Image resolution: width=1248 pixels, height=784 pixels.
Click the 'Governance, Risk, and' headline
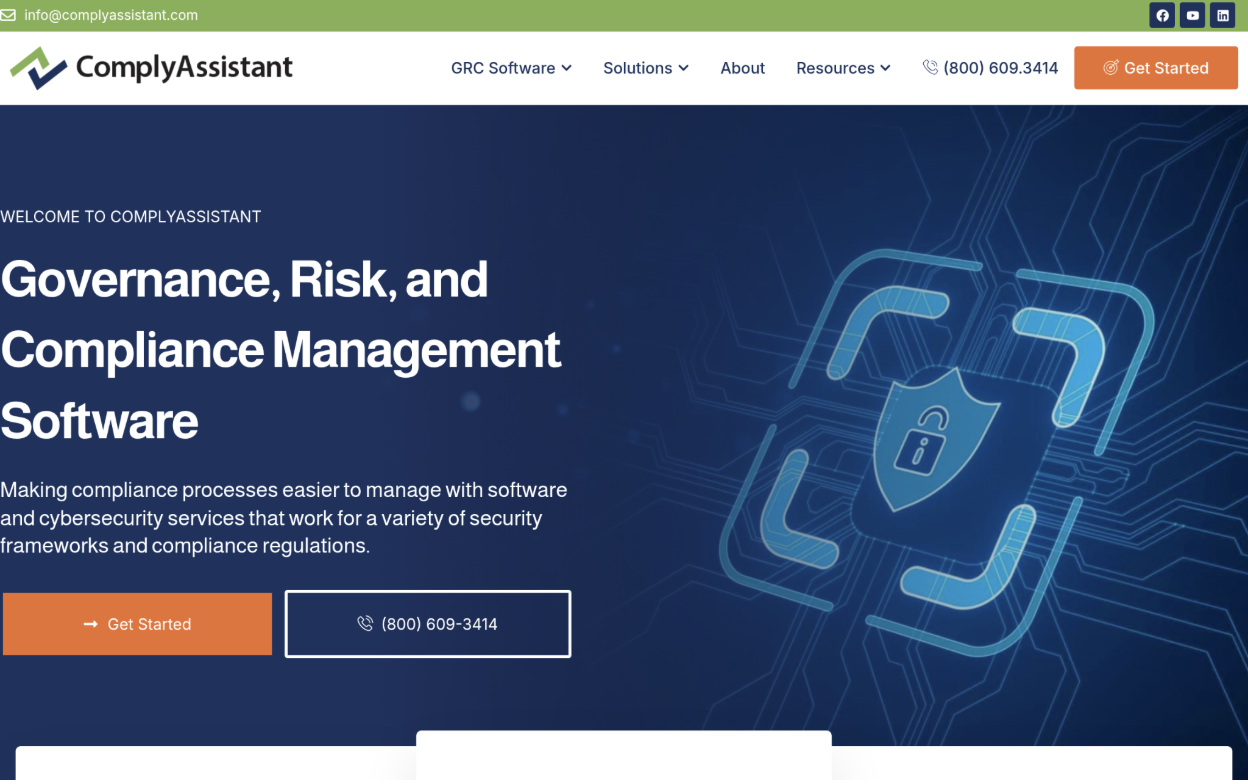tap(244, 279)
